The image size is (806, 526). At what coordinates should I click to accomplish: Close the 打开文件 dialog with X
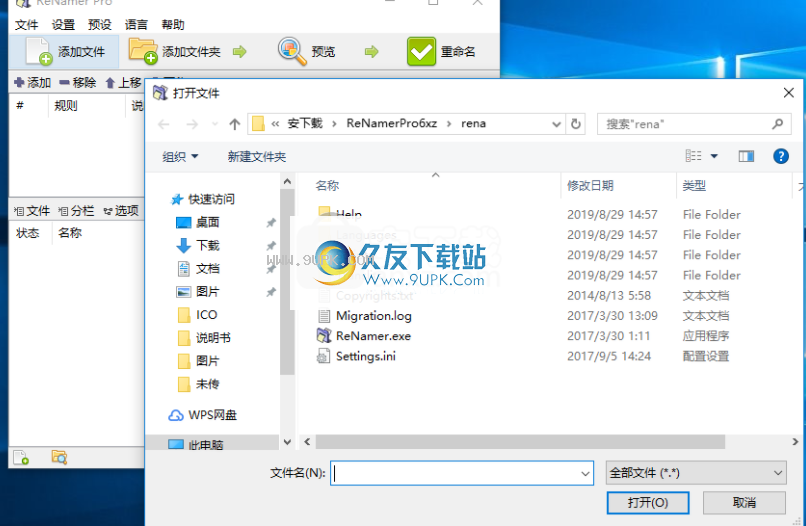coord(789,93)
